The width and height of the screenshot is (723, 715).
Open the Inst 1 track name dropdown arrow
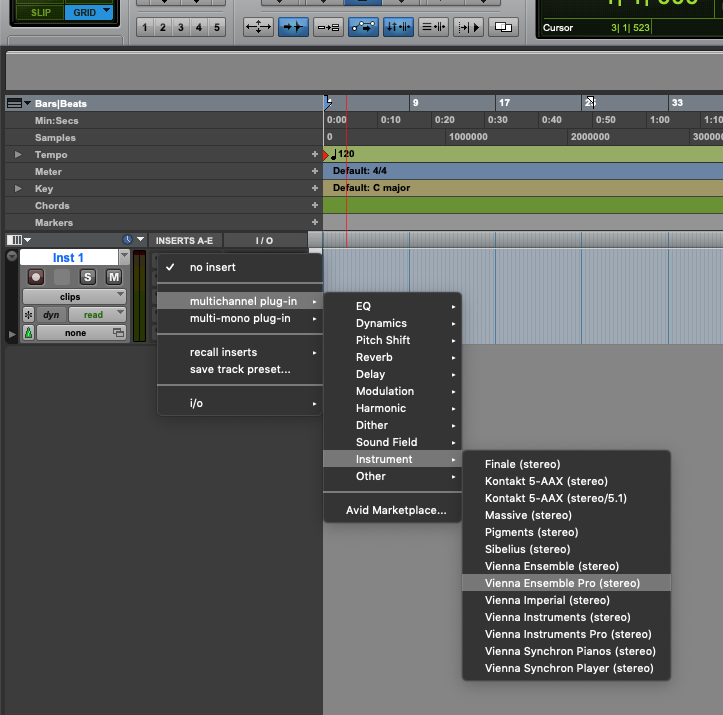pyautogui.click(x=124, y=257)
